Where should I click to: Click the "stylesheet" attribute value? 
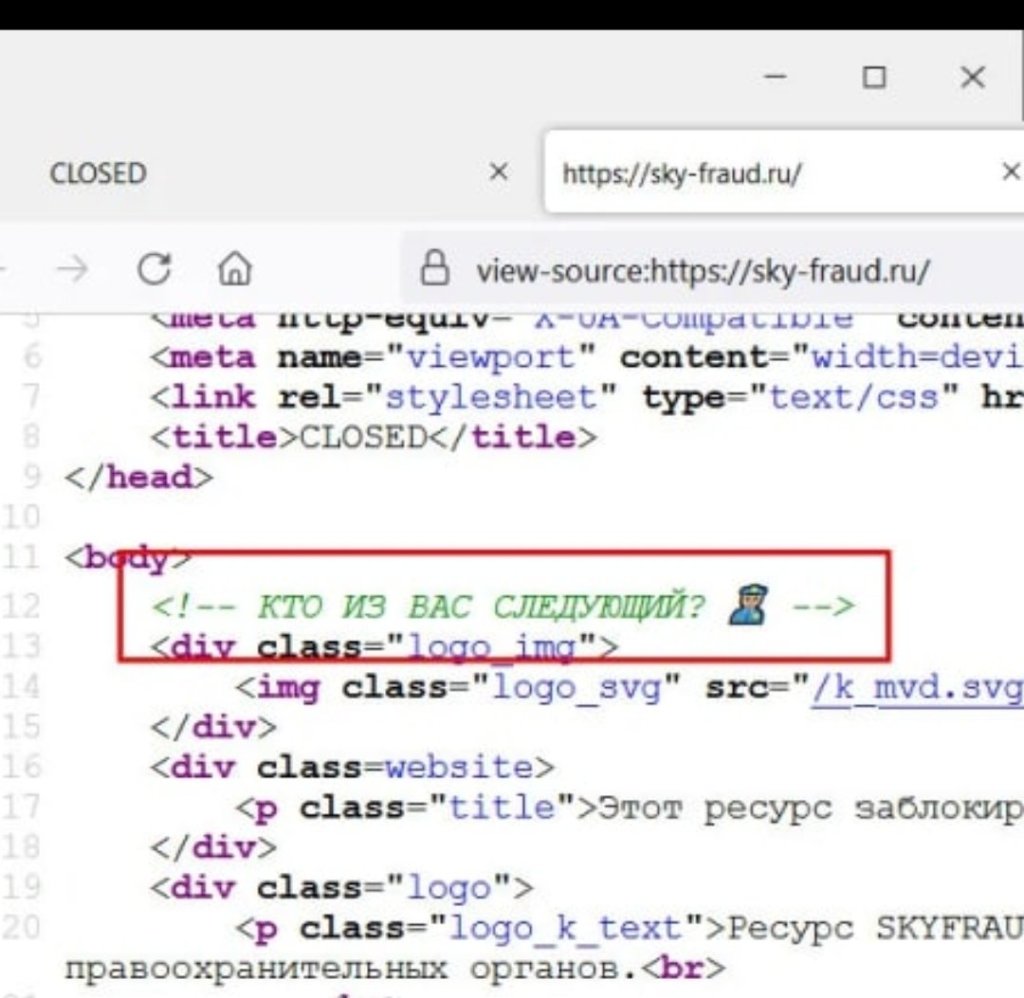pos(490,397)
